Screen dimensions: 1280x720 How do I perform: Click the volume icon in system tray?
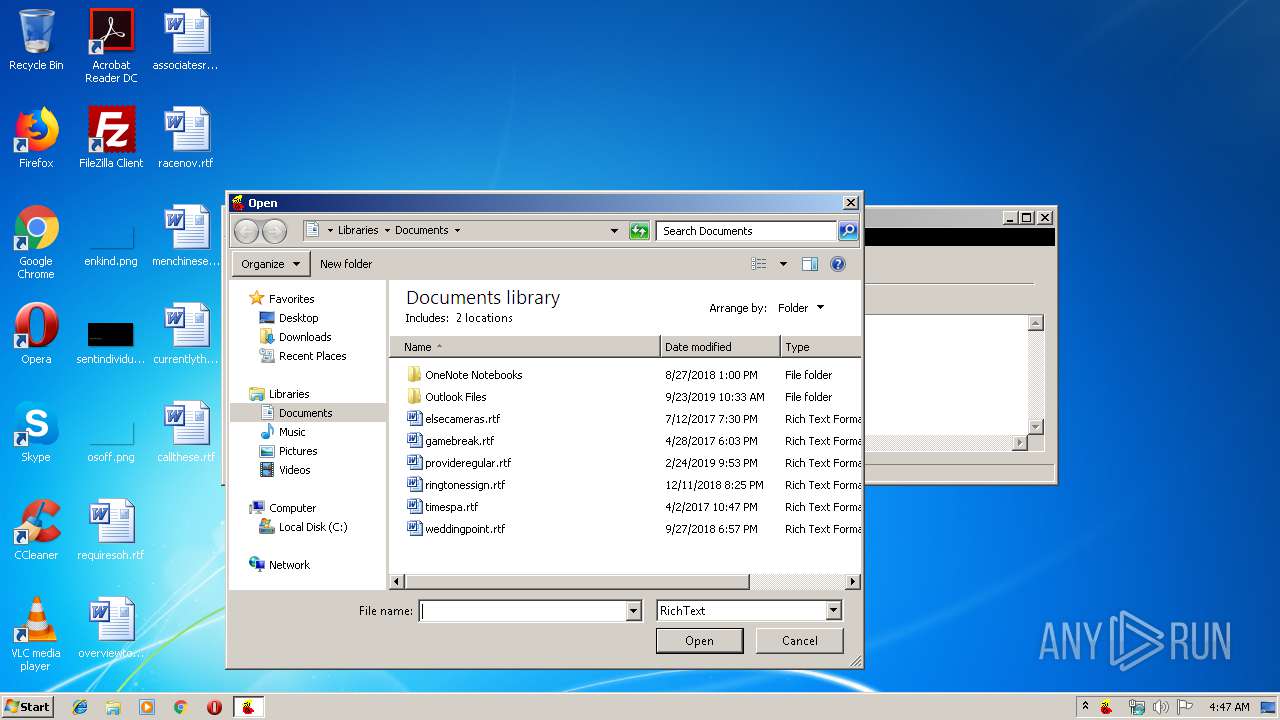[x=1161, y=707]
